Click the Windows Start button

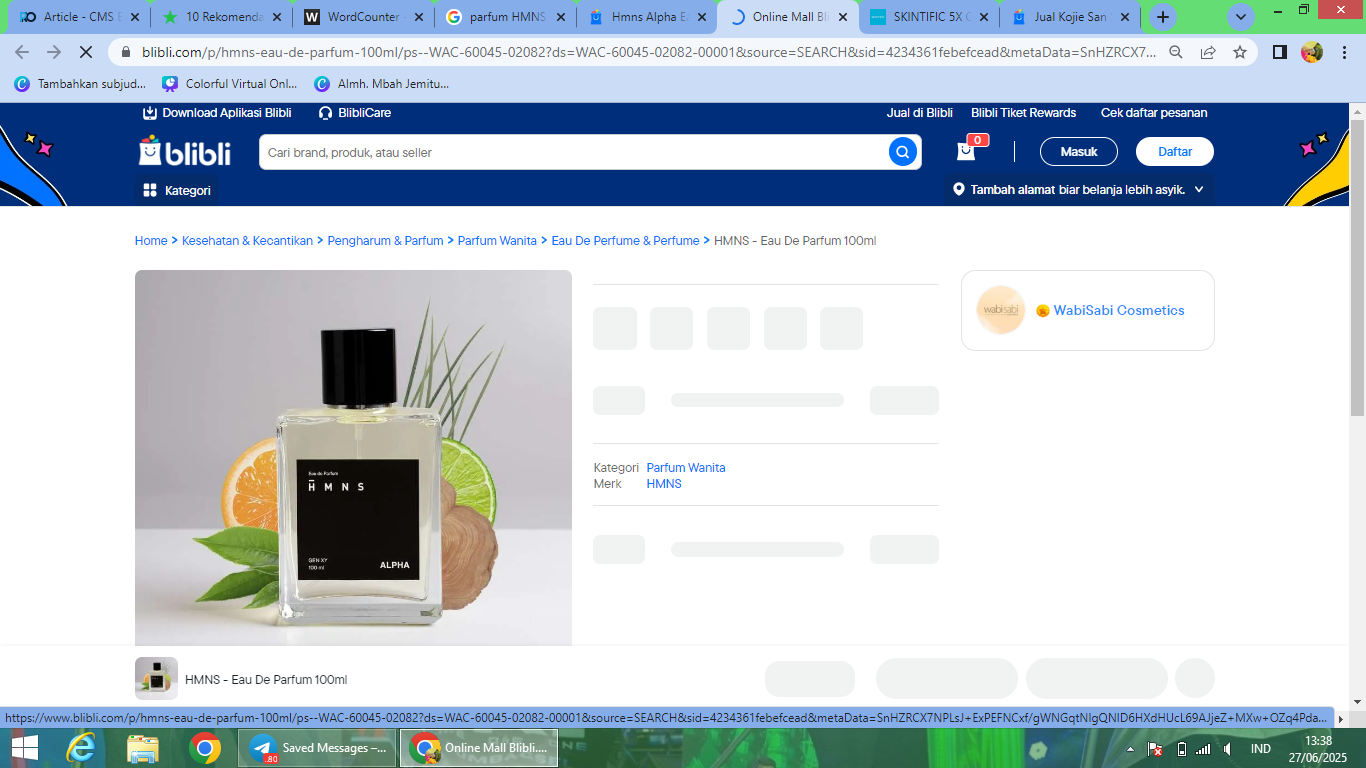click(23, 748)
